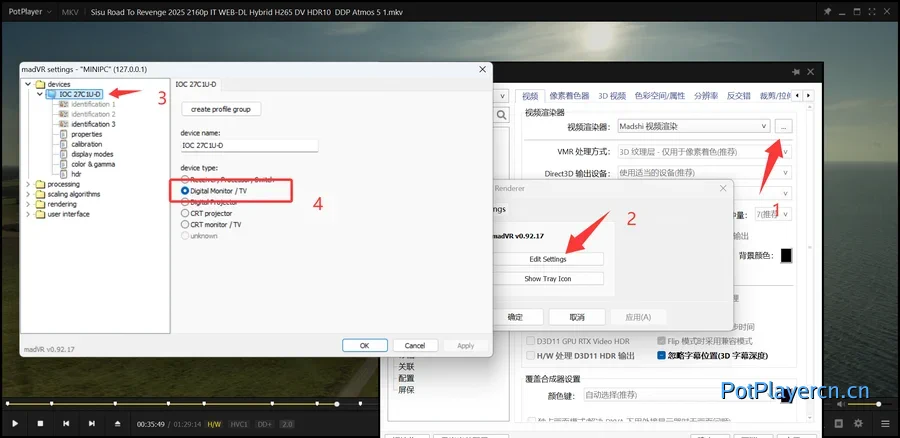Select CRT projector device type
Image resolution: width=900 pixels, height=438 pixels.
(207, 214)
